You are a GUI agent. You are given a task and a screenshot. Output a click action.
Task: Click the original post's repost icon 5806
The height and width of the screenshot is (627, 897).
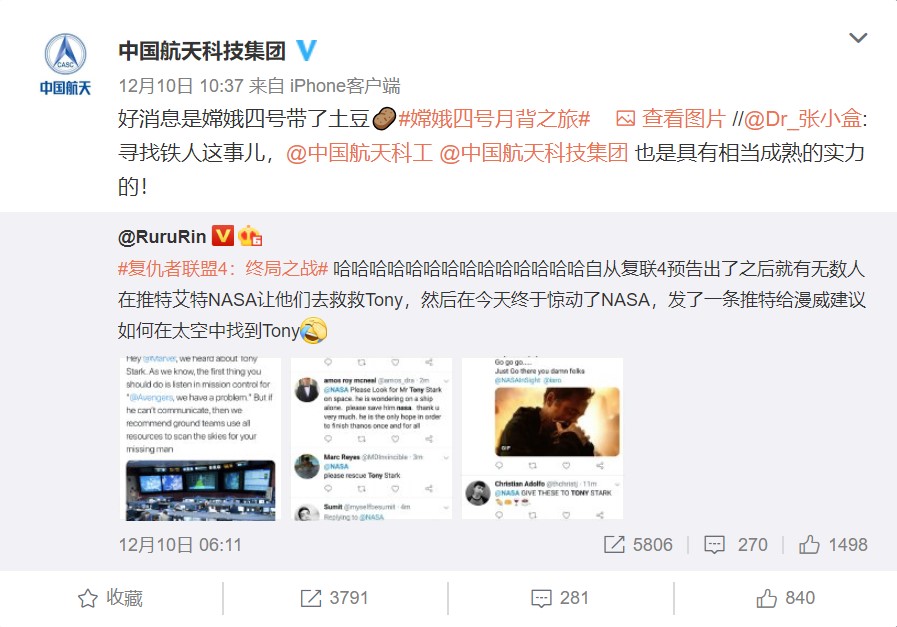click(x=638, y=545)
